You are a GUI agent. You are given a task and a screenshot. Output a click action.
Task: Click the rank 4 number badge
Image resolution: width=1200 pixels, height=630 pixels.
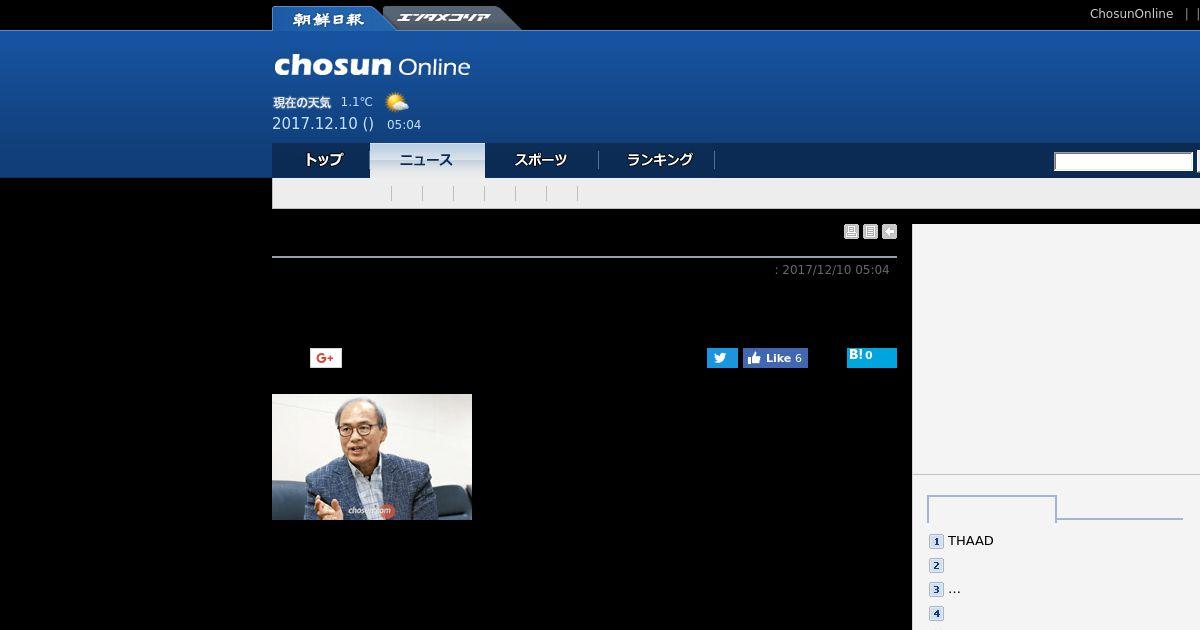tap(936, 614)
